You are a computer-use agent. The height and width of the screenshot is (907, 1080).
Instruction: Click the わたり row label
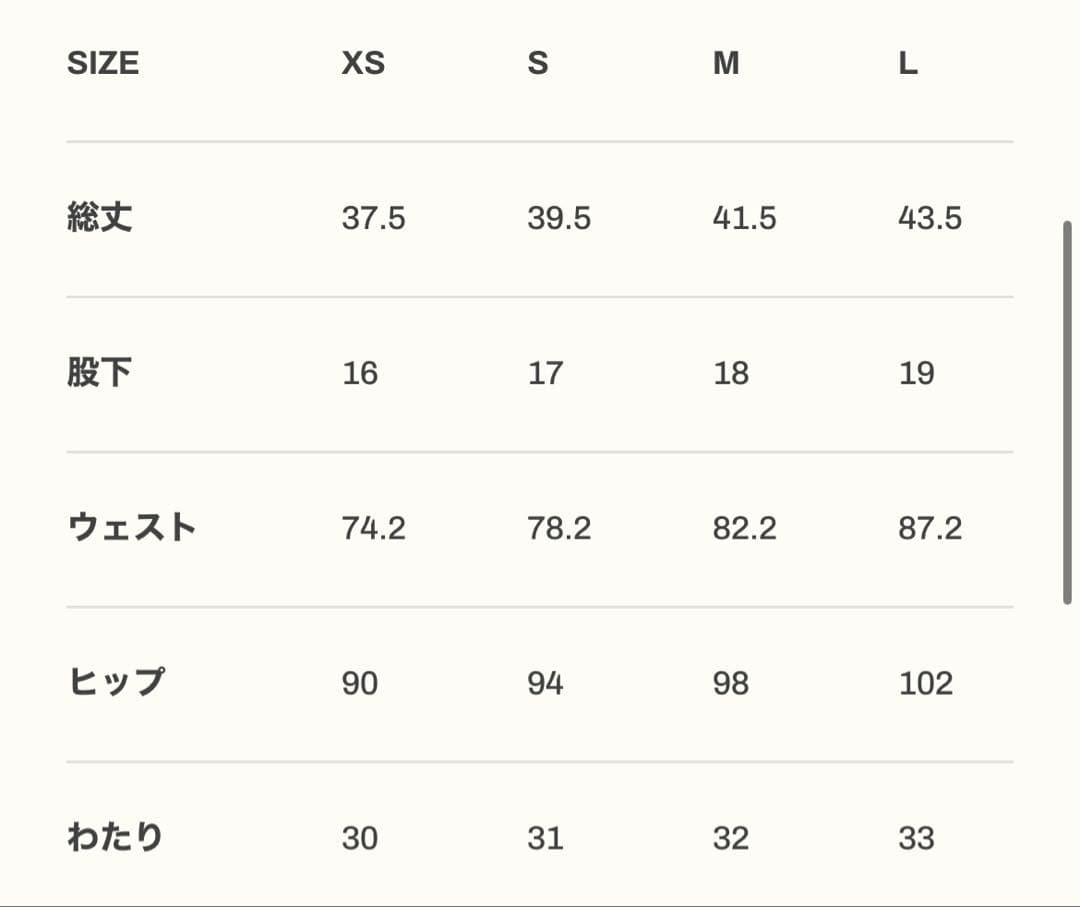tap(115, 838)
